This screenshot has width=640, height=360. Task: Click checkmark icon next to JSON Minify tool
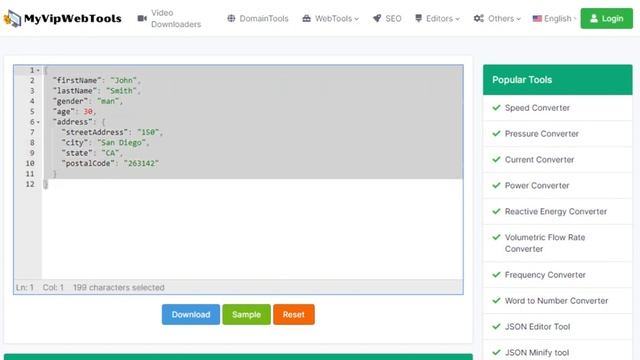[496, 353]
